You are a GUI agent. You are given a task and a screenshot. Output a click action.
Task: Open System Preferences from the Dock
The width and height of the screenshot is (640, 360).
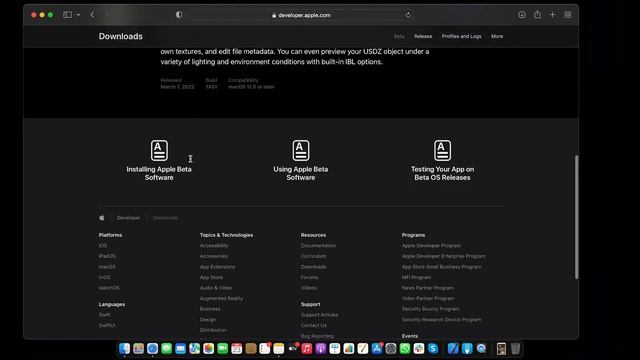pyautogui.click(x=391, y=349)
